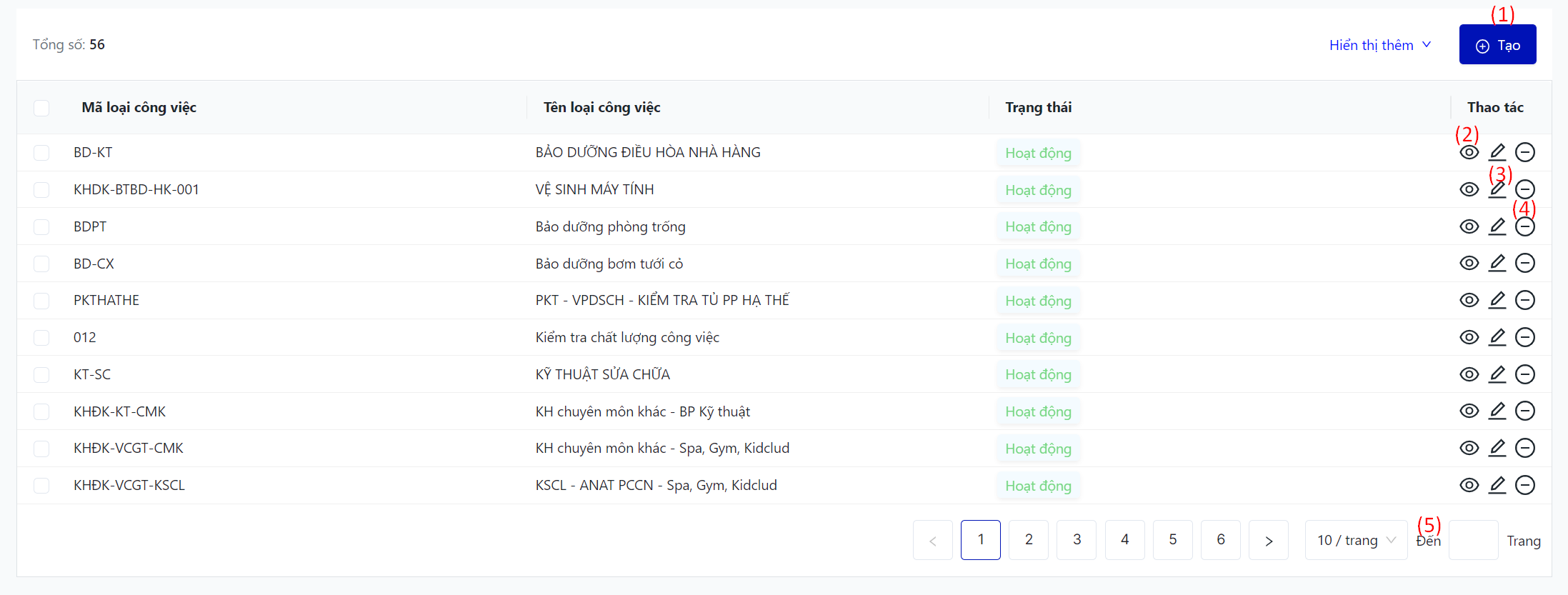The width and height of the screenshot is (1568, 595).
Task: Edit the BD-CX work type
Action: tap(1497, 264)
